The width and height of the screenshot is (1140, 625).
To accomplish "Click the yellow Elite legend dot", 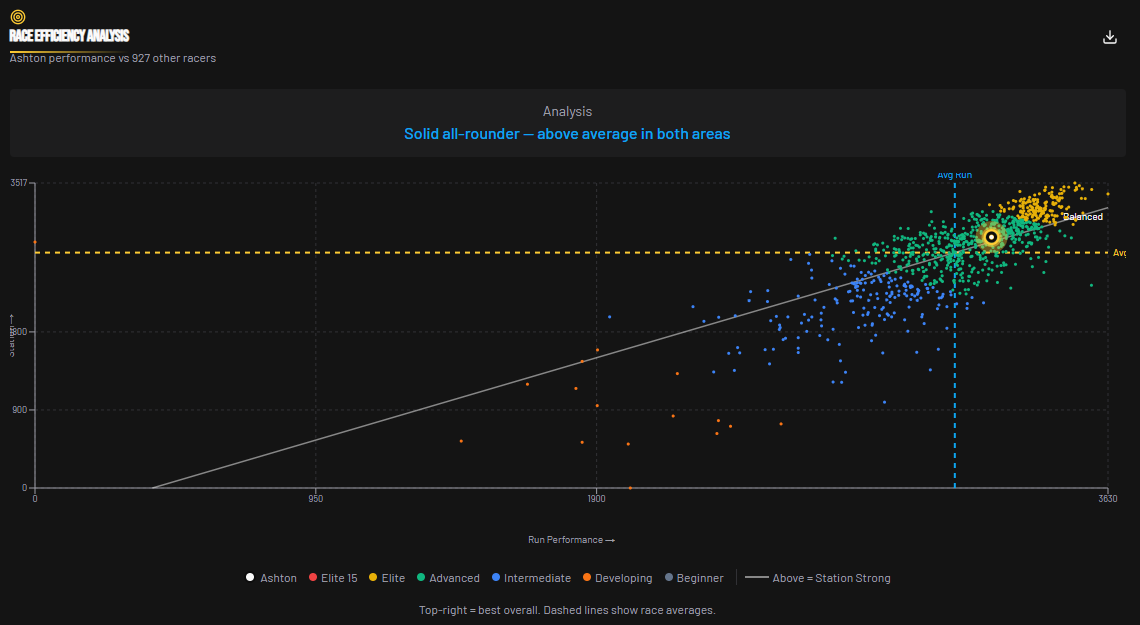I will pyautogui.click(x=373, y=577).
